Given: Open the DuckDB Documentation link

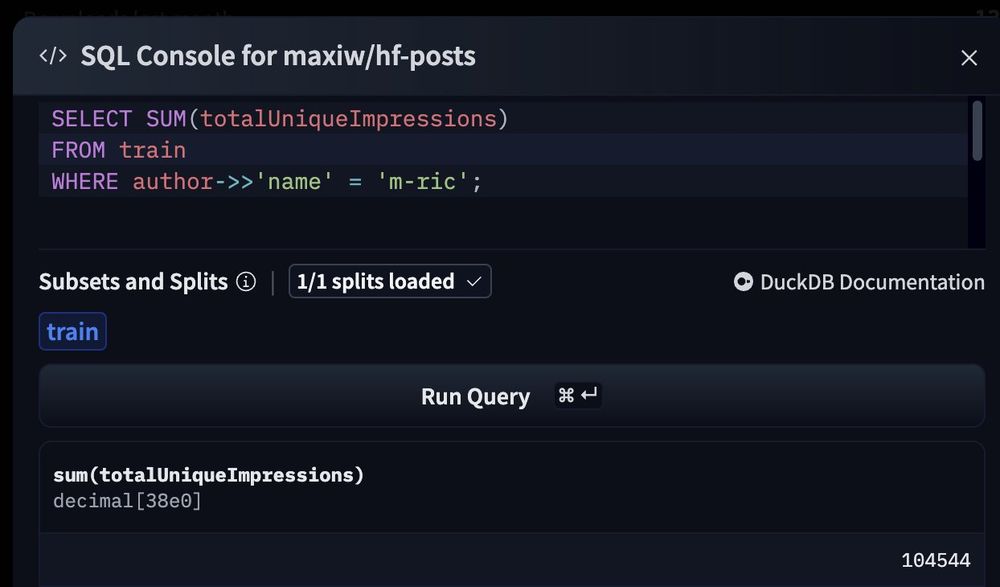Looking at the screenshot, I should tap(859, 282).
